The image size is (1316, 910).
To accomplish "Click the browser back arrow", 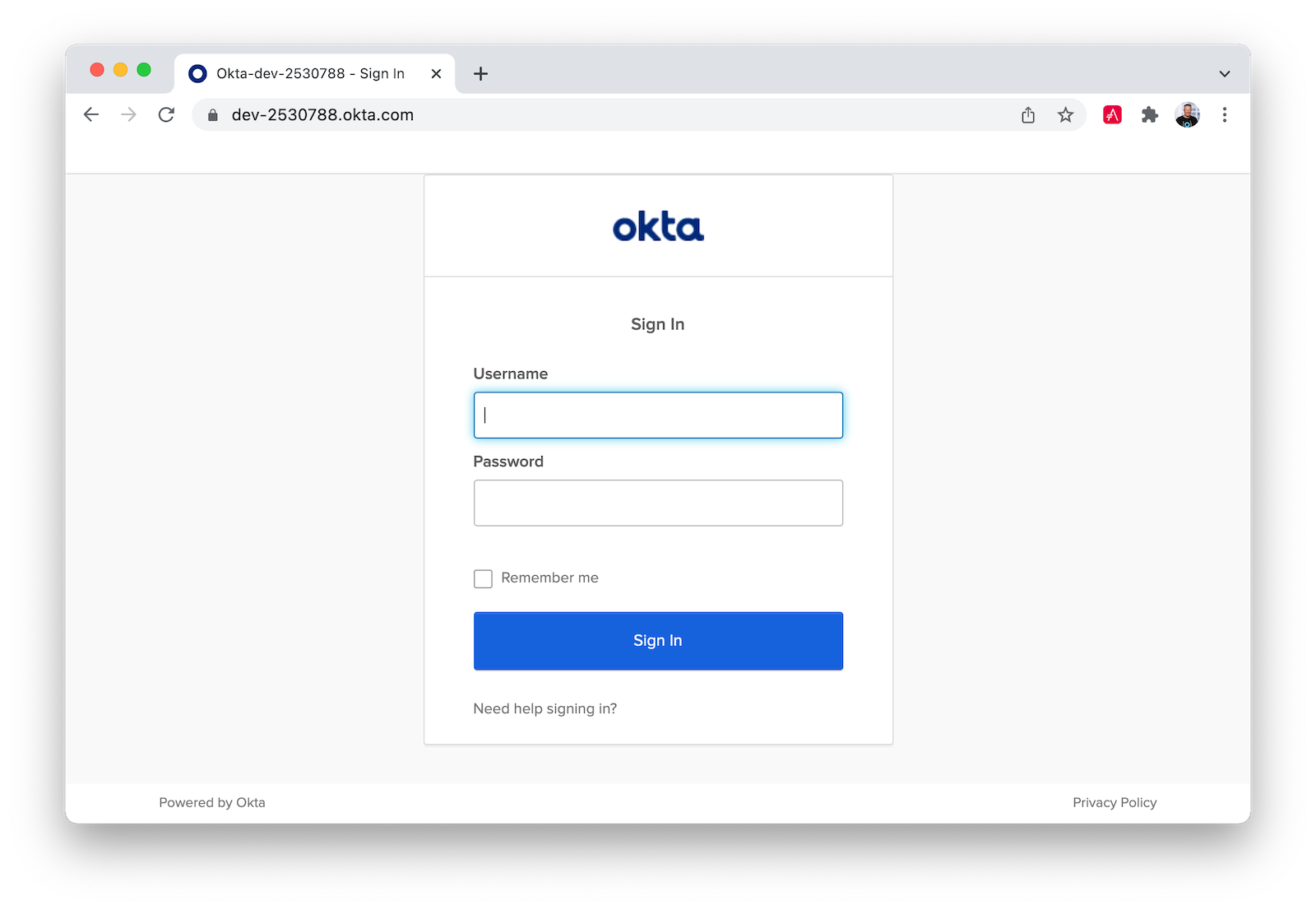I will point(91,115).
